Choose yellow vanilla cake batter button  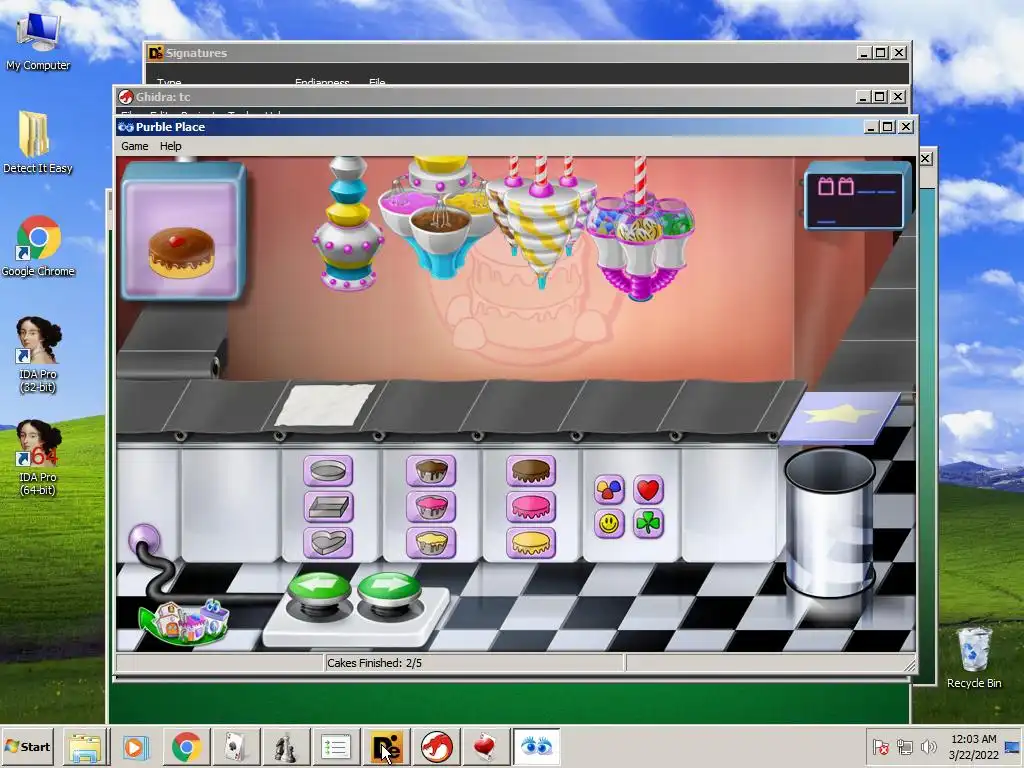point(430,543)
